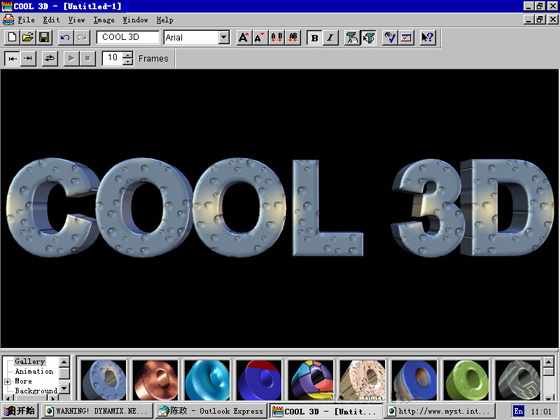Click the New file icon
The height and width of the screenshot is (420, 560).
tap(12, 38)
